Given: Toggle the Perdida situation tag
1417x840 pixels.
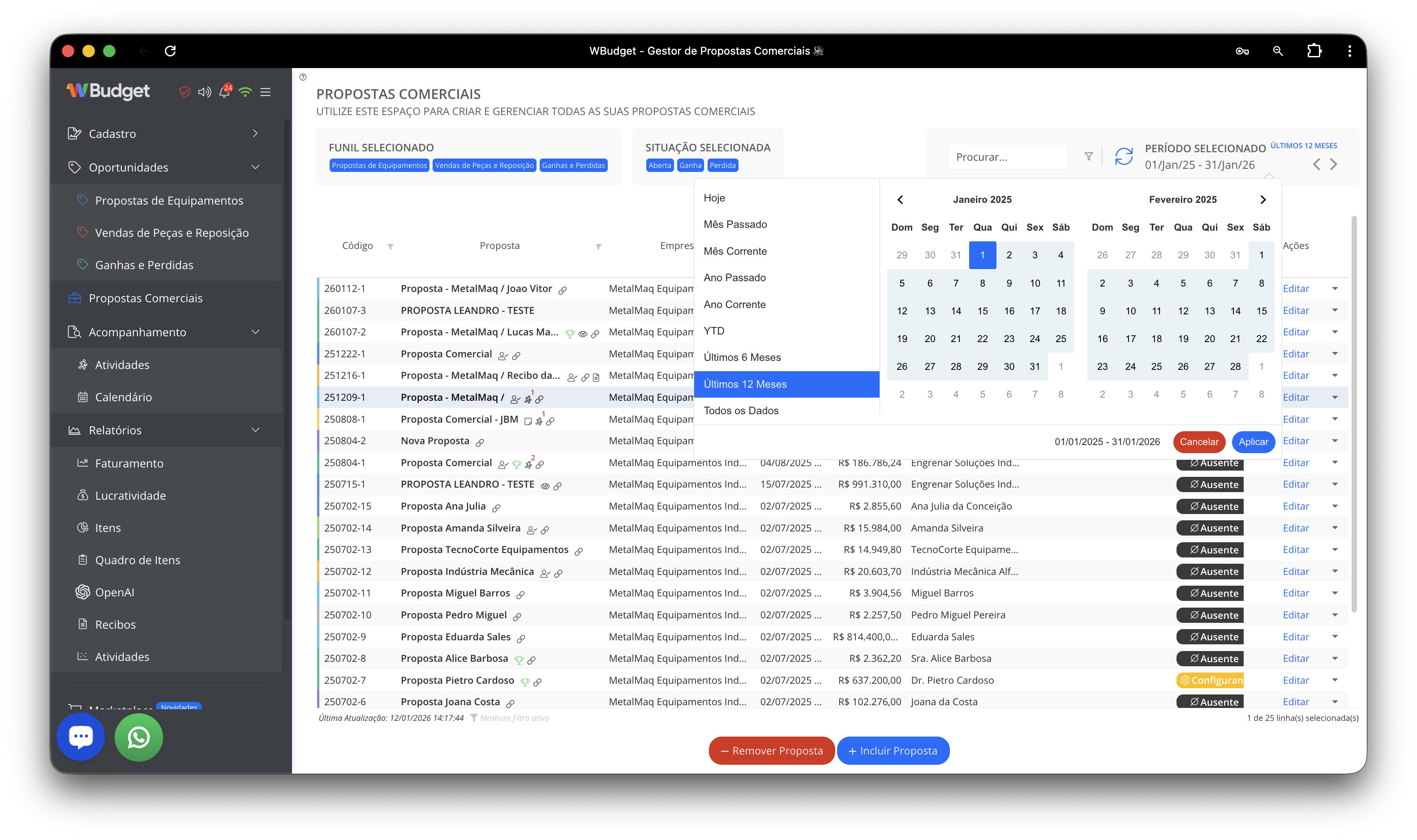Looking at the screenshot, I should [722, 165].
